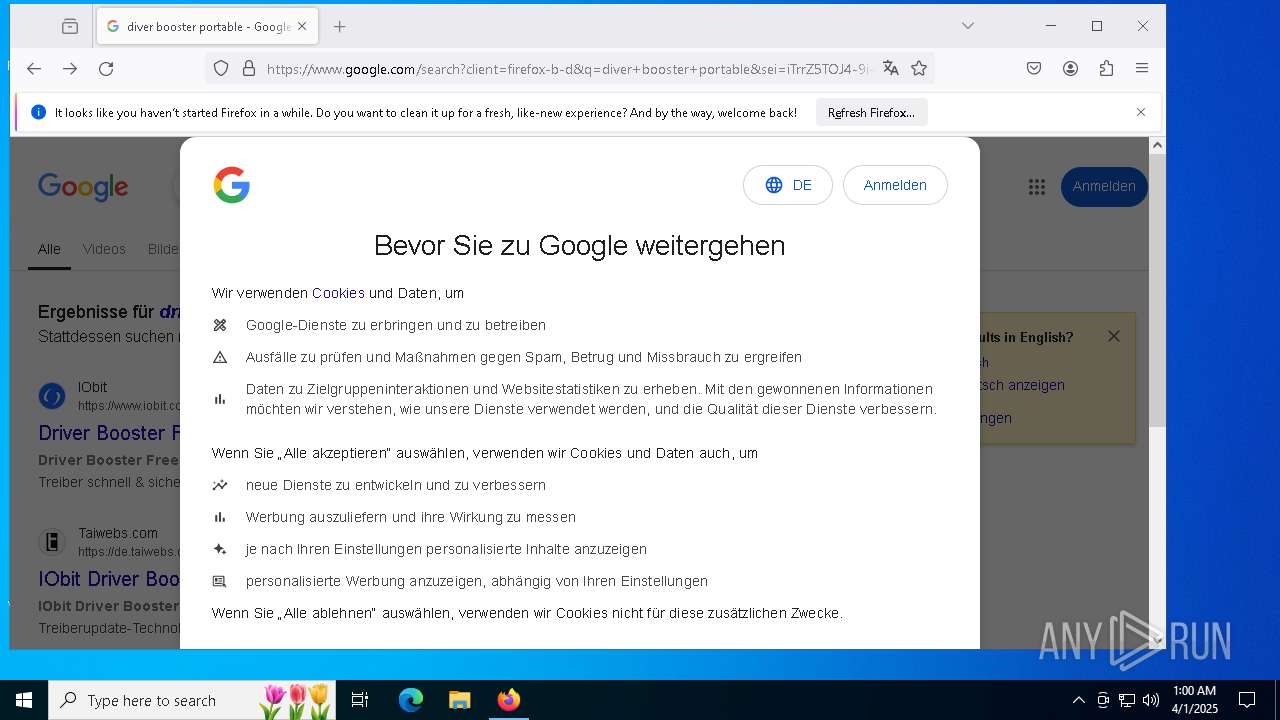Screen dimensions: 1280x720
Task: Launch Microsoft Edge from taskbar
Action: click(x=411, y=700)
